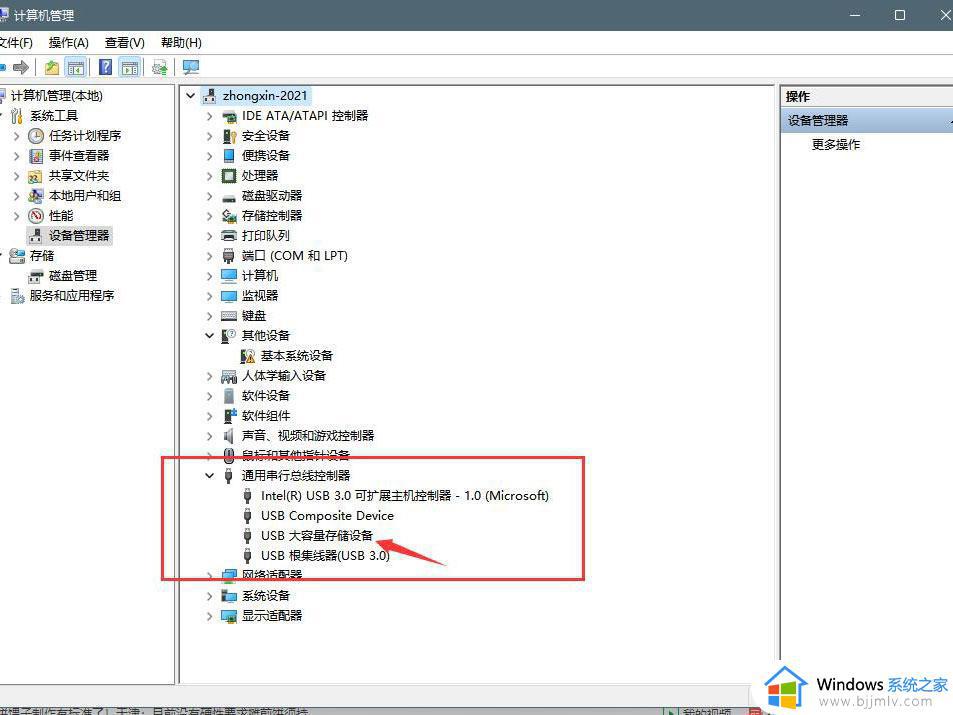953x715 pixels.
Task: Collapse the 通用串行总线控制器 category
Action: [x=209, y=475]
